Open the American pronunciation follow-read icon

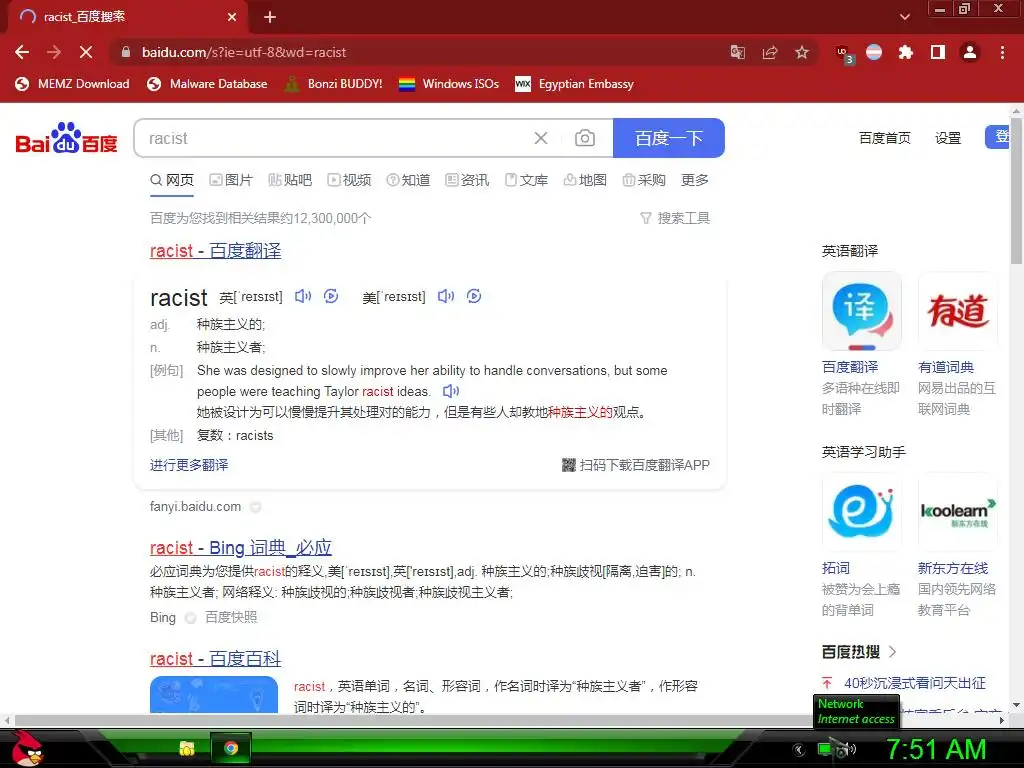pos(474,296)
